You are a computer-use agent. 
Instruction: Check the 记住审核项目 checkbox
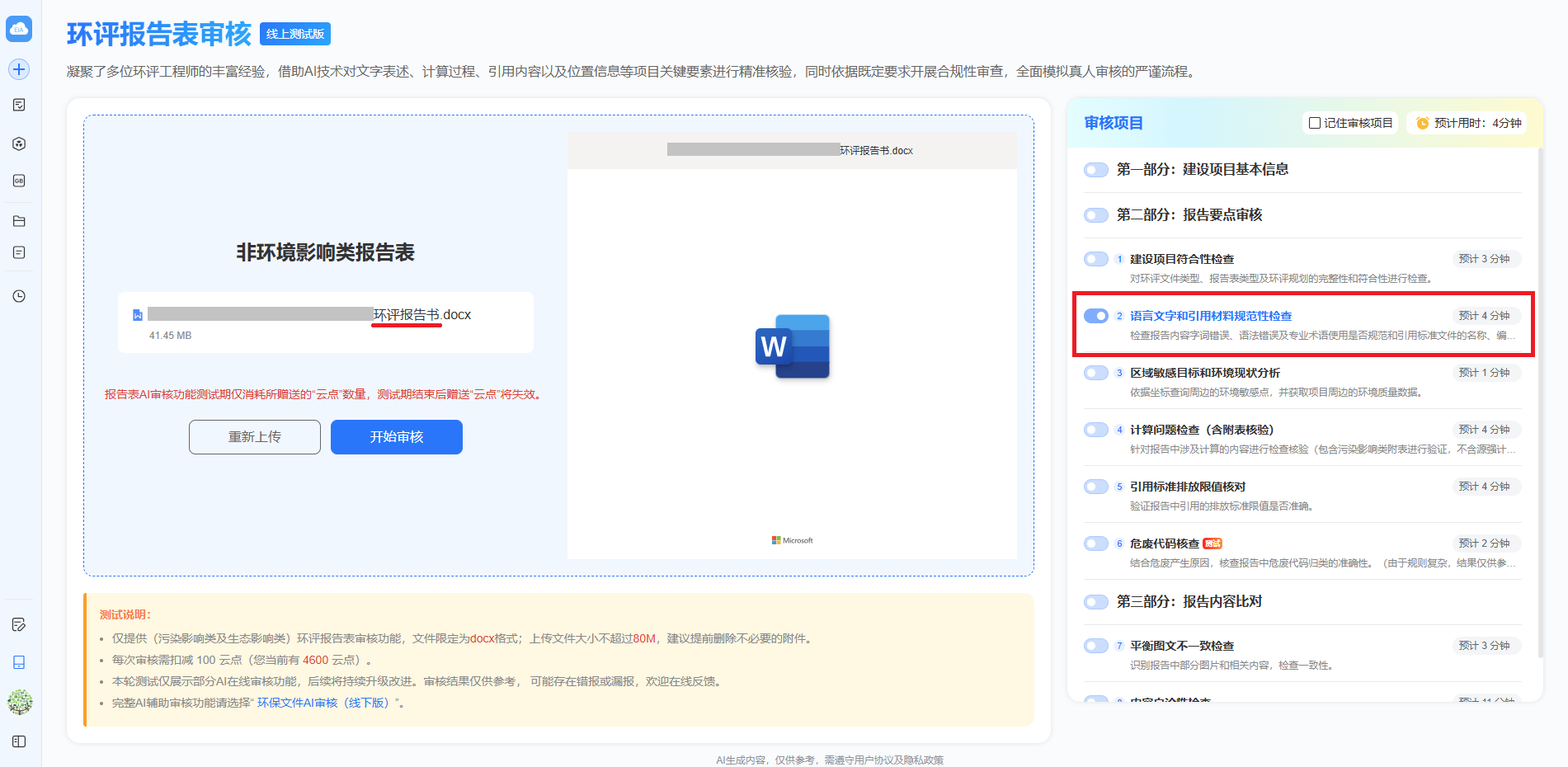[x=1315, y=123]
